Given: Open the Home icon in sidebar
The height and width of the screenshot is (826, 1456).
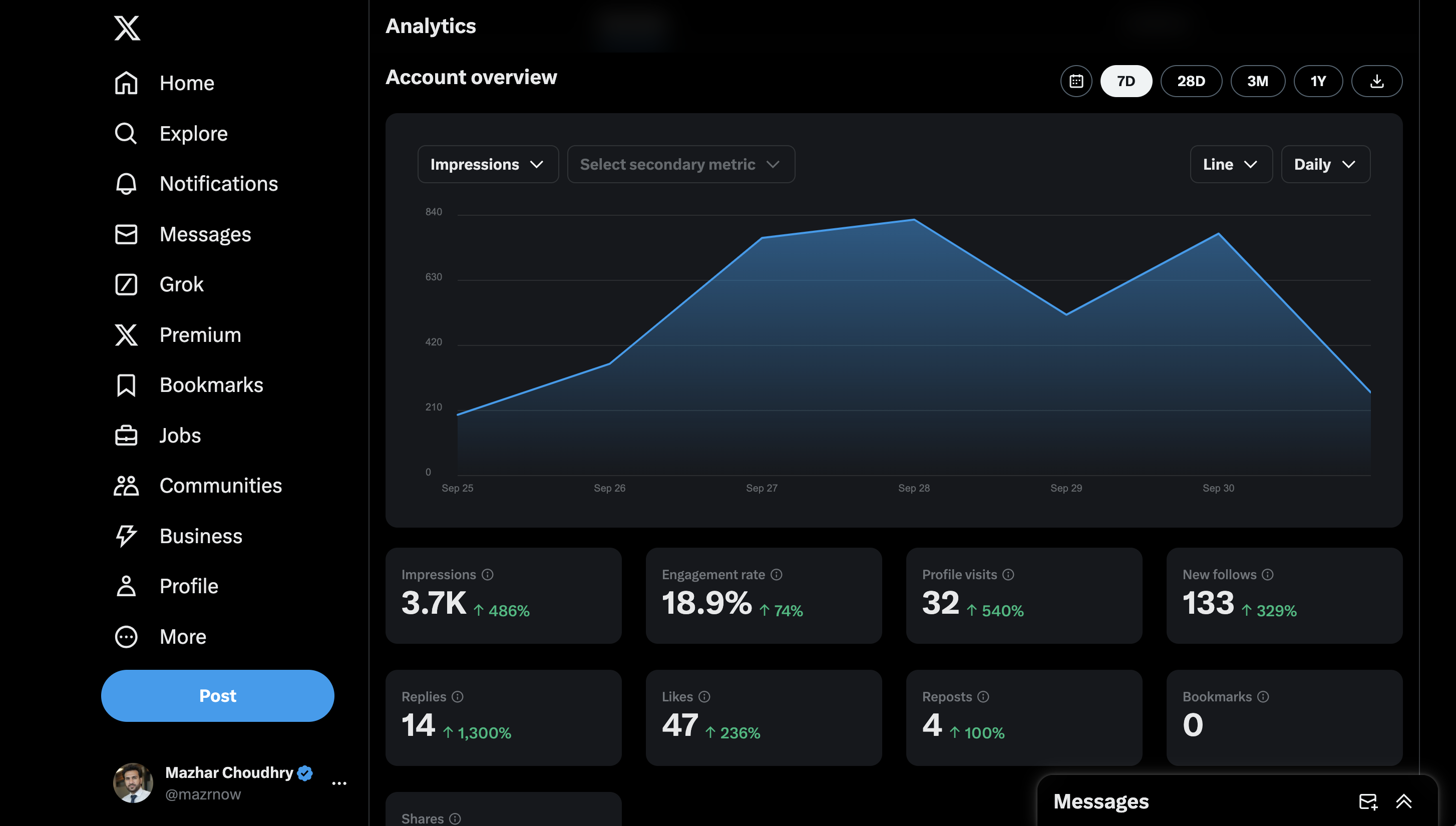Looking at the screenshot, I should tap(126, 83).
